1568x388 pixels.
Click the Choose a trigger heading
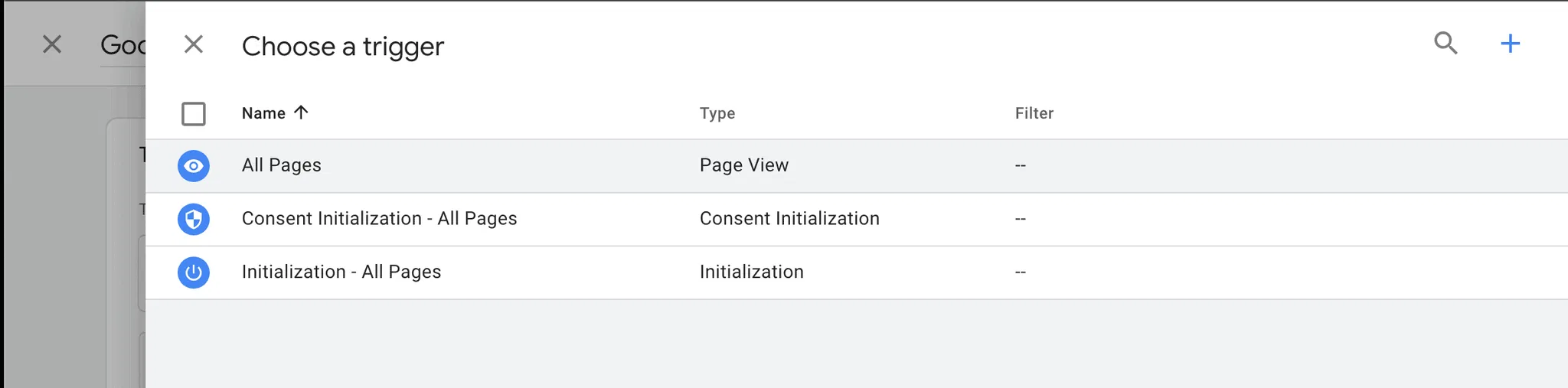tap(342, 47)
